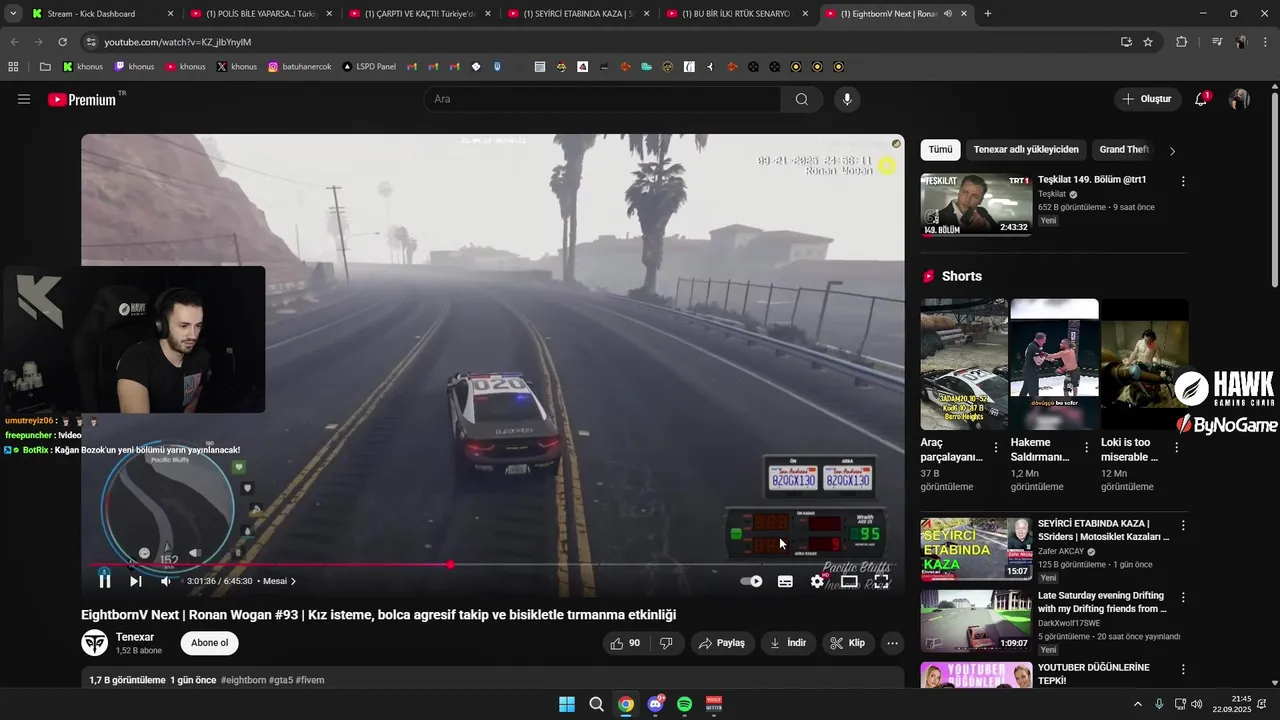Toggle subtitles in the player
The height and width of the screenshot is (720, 1280).
[785, 581]
